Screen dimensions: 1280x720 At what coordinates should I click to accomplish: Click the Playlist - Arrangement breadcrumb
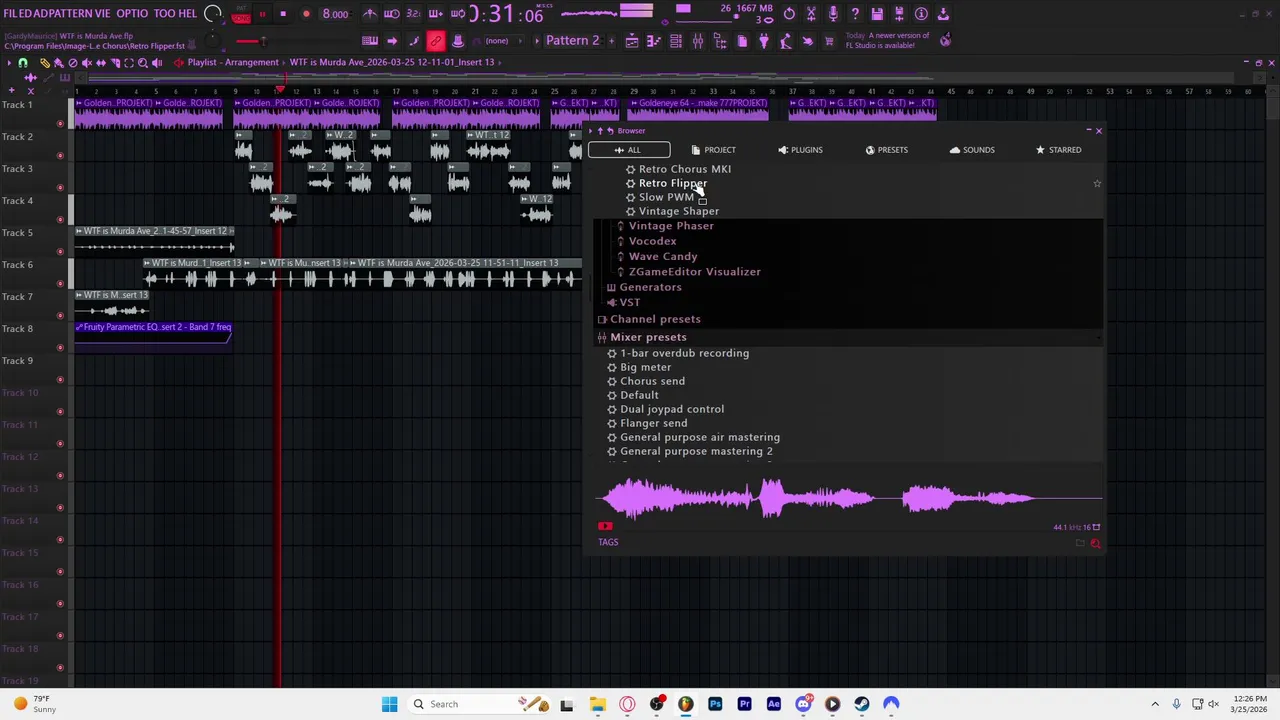coord(233,62)
